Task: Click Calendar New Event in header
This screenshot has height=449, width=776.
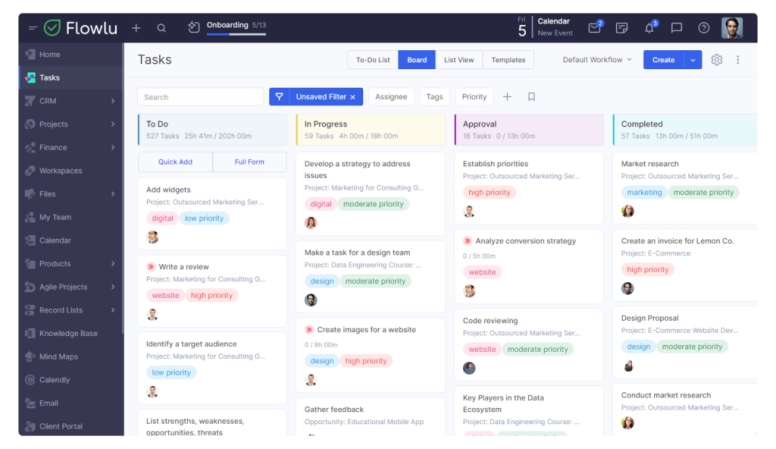Action: tap(555, 27)
